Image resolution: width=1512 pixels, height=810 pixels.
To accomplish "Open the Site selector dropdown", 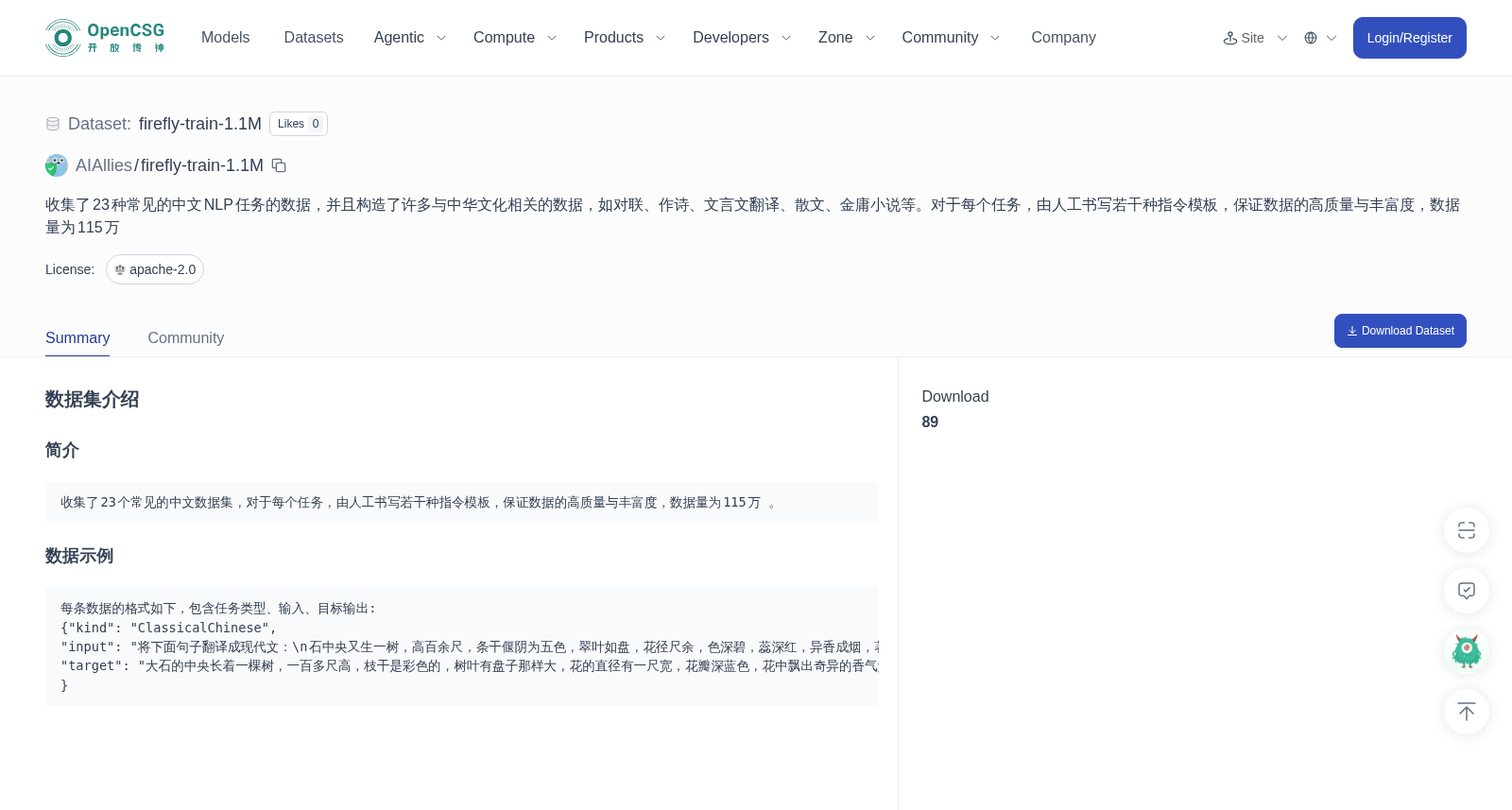I will [x=1255, y=38].
